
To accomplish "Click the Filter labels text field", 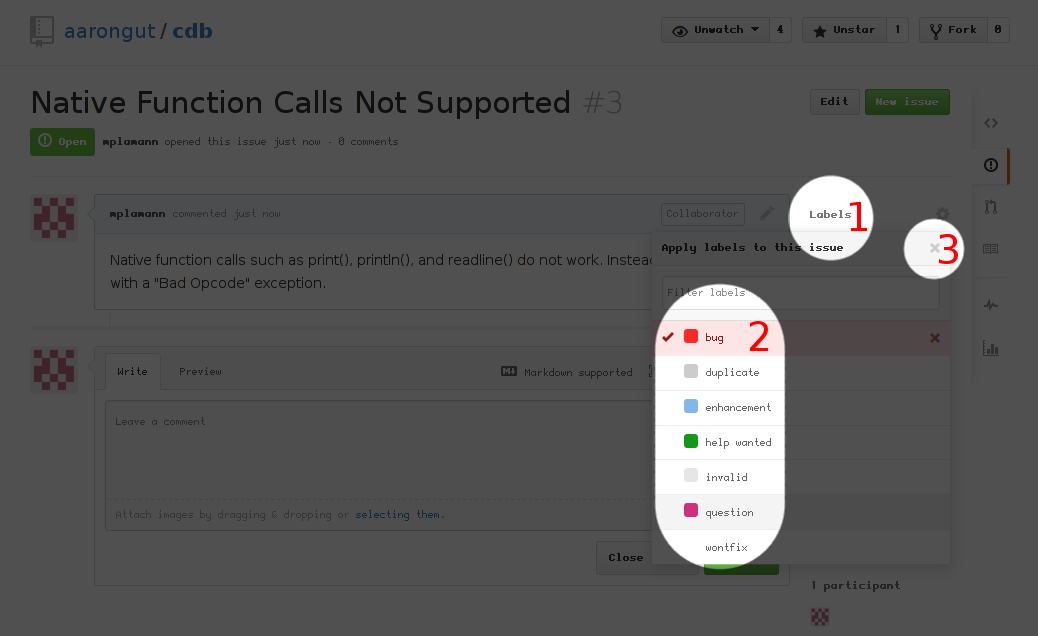I will pos(800,293).
